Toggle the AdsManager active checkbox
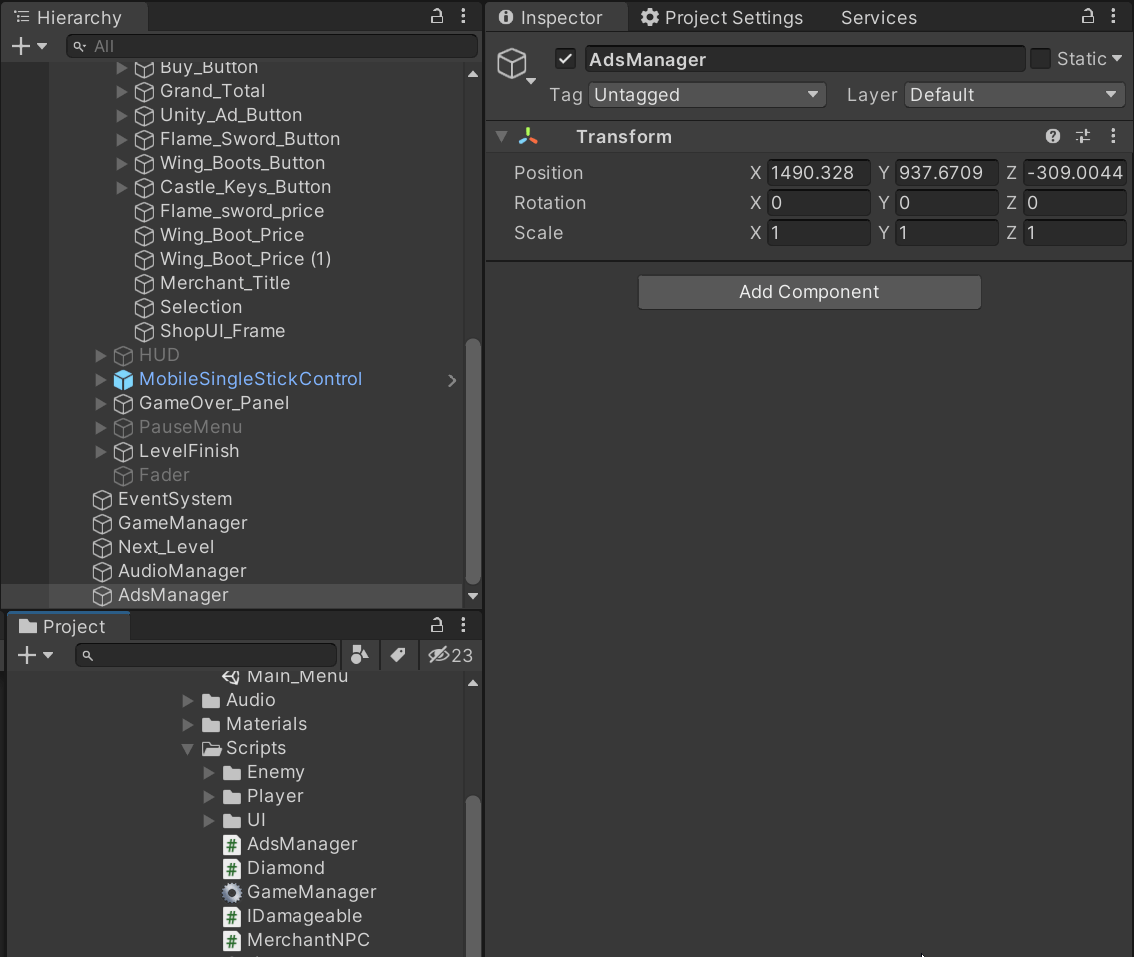The image size is (1134, 957). [x=565, y=58]
